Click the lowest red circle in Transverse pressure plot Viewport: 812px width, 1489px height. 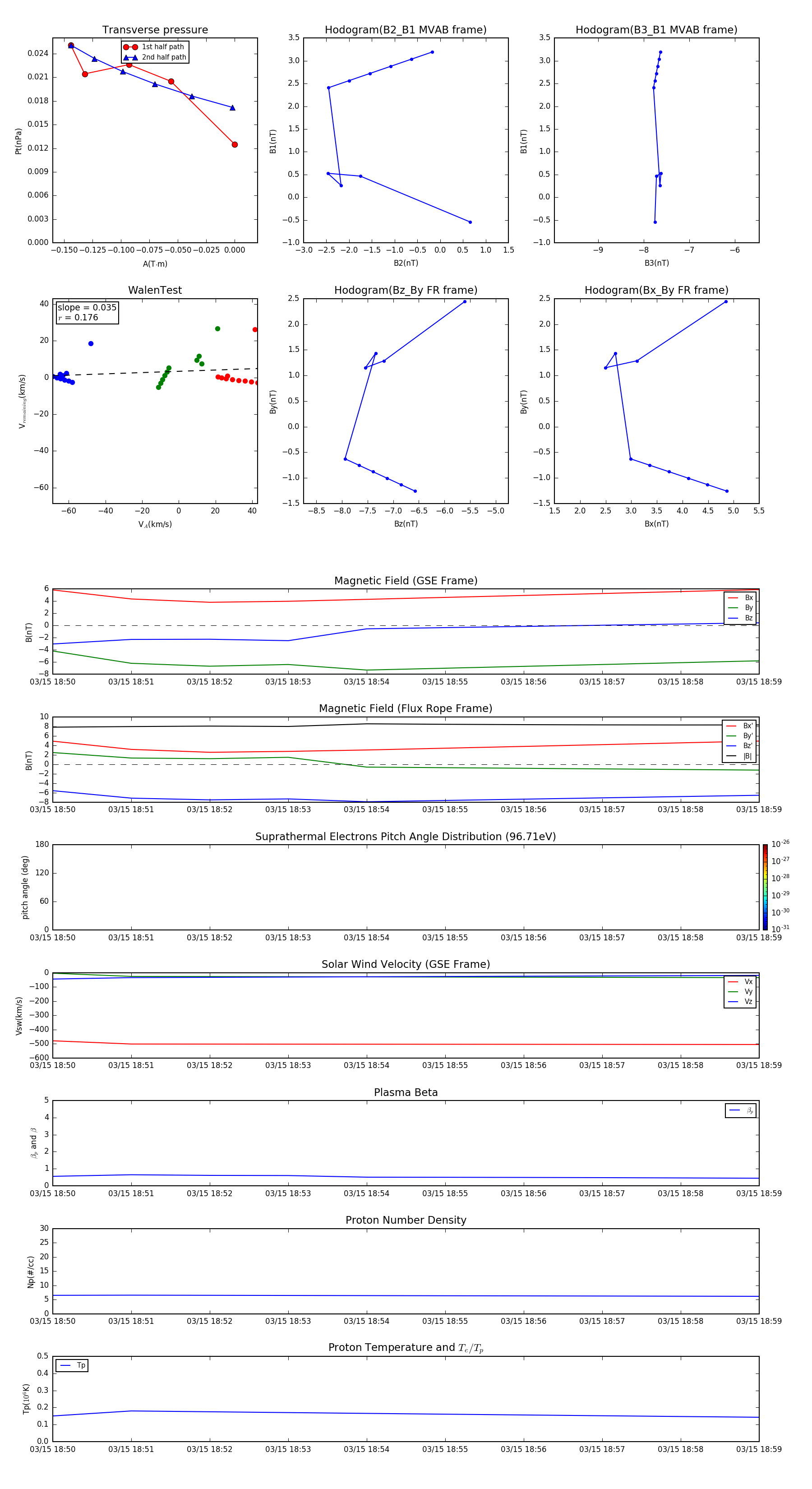click(x=235, y=144)
